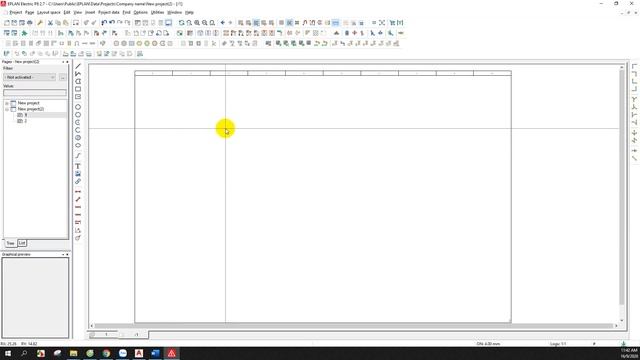This screenshot has width=640, height=360.
Task: Click the wrench settings icon
Action: tap(40, 23)
